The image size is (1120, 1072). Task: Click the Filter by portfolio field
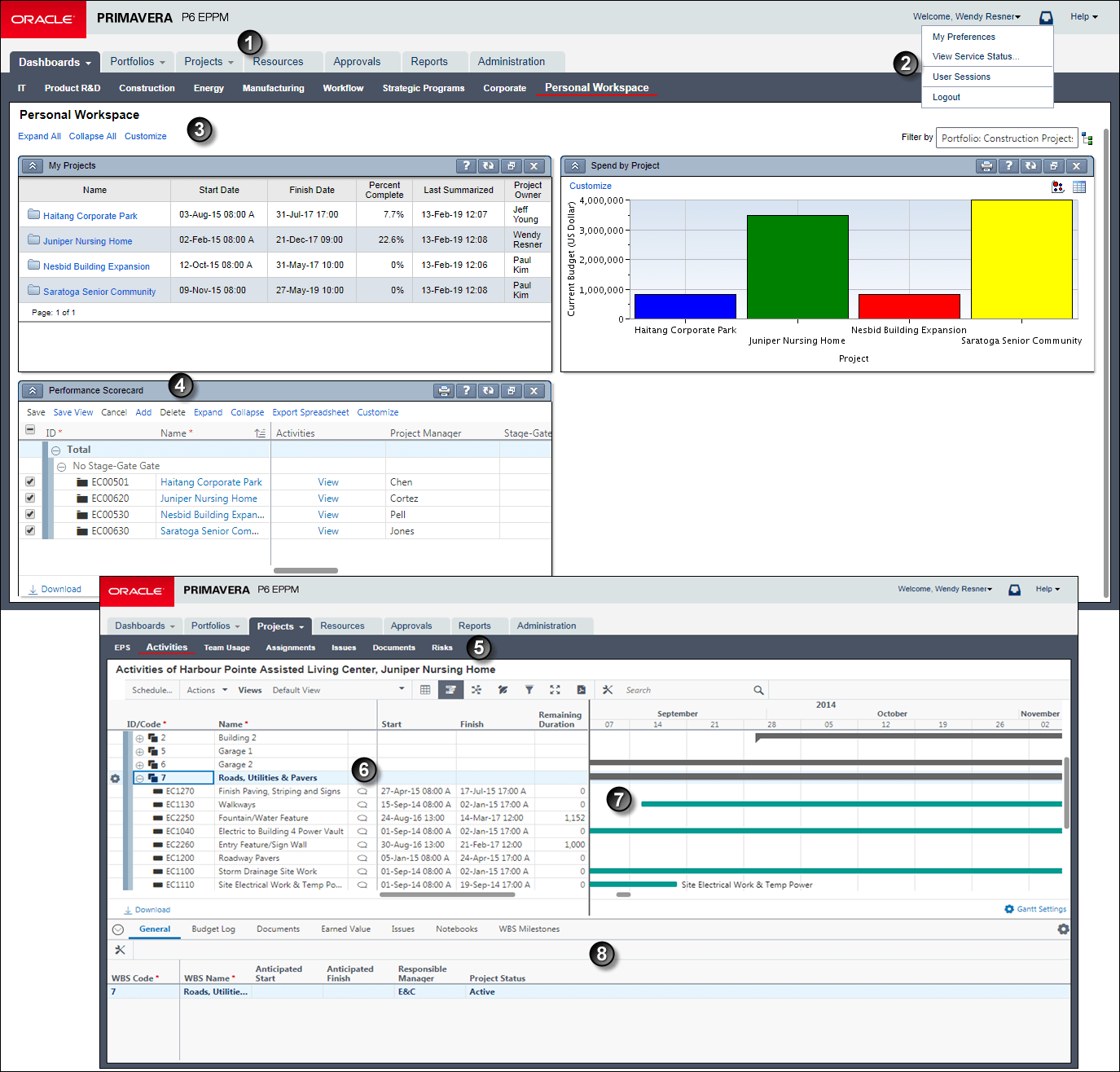coord(1007,138)
